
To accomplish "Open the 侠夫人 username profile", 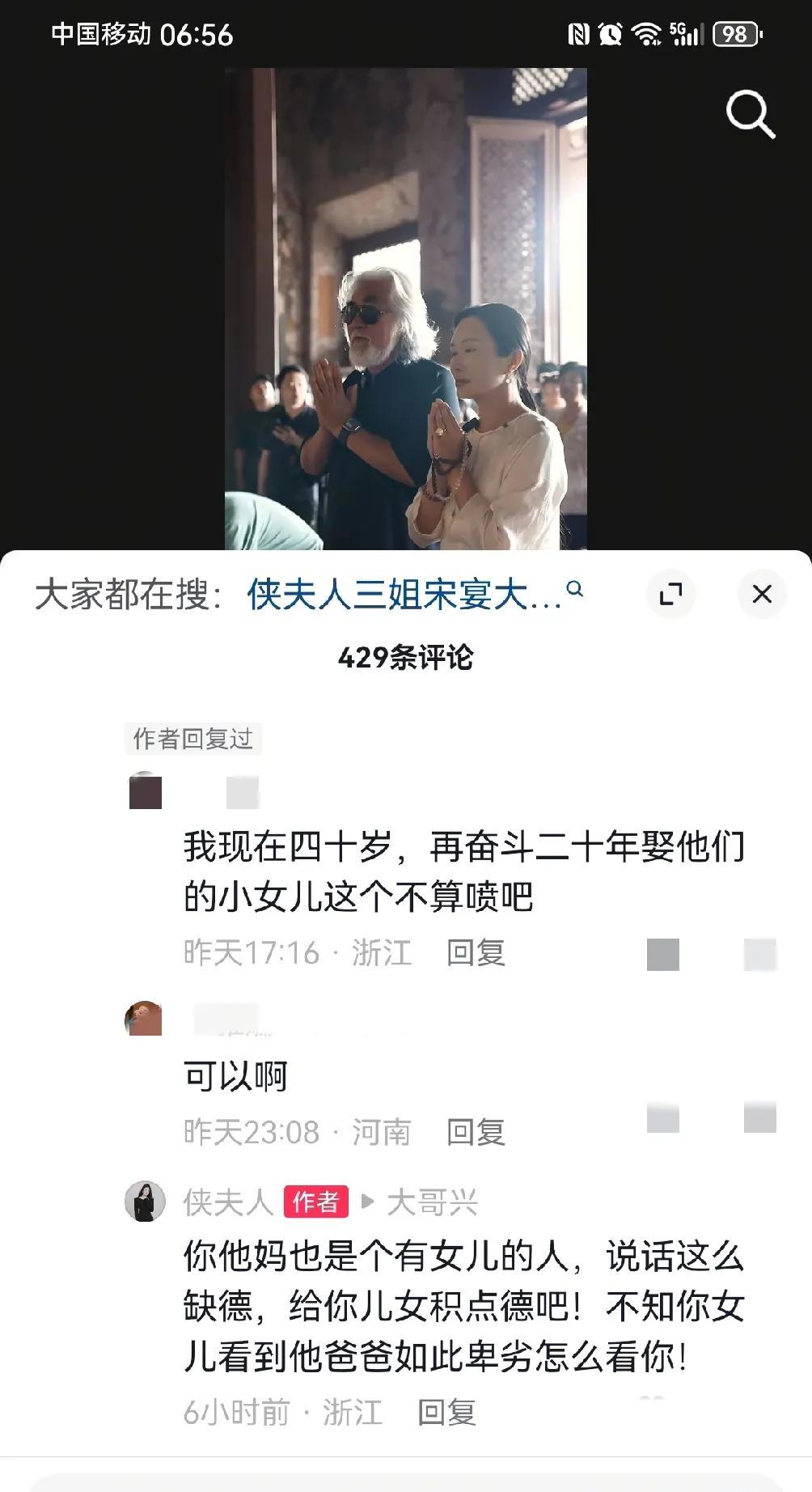I will click(228, 1202).
